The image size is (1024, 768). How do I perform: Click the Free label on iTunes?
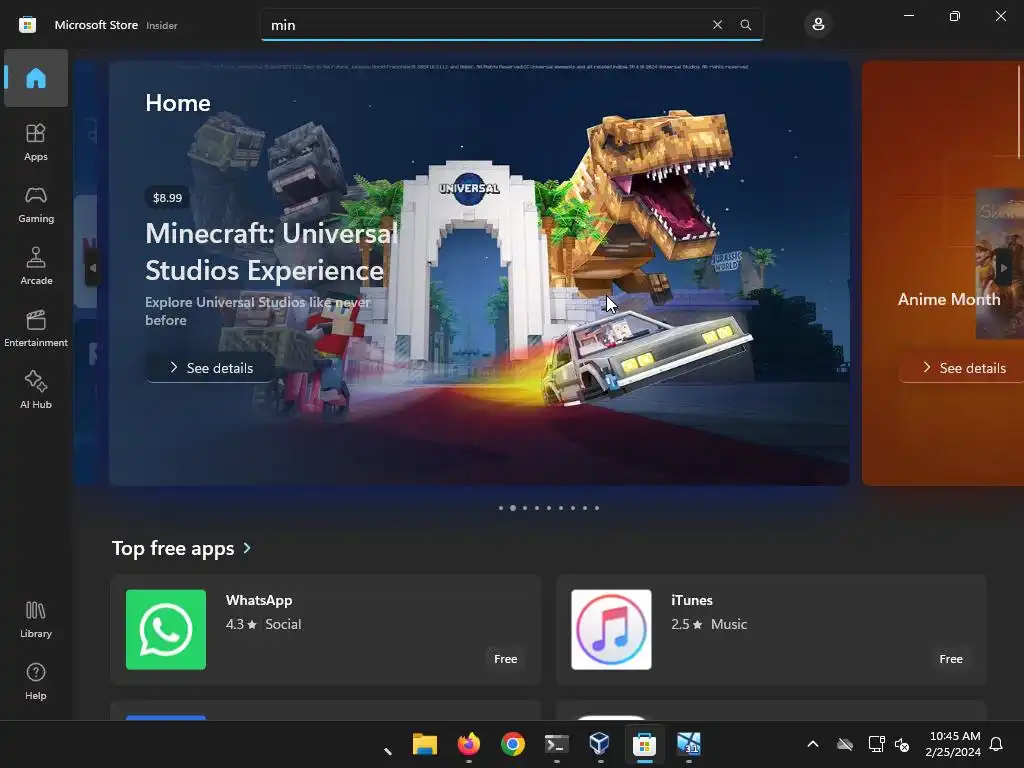(951, 659)
